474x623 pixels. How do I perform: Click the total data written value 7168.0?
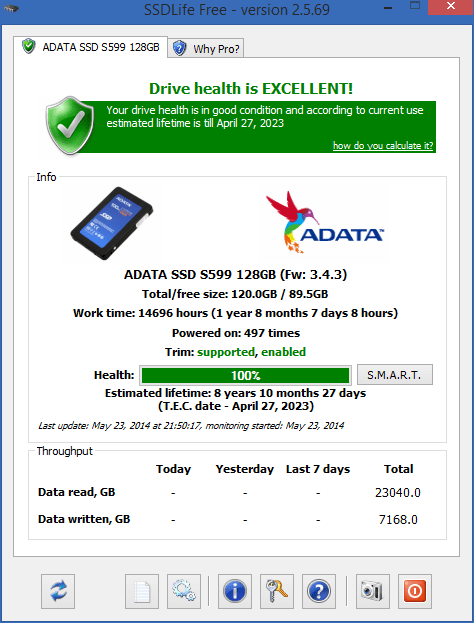pyautogui.click(x=398, y=520)
